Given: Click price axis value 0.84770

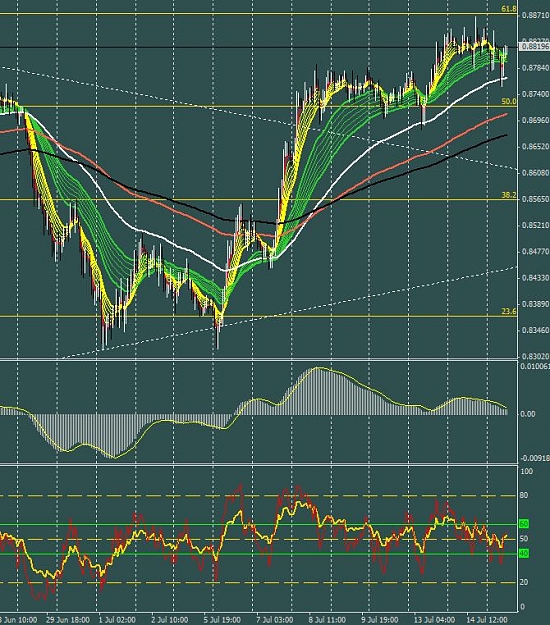Looking at the screenshot, I should [x=535, y=252].
